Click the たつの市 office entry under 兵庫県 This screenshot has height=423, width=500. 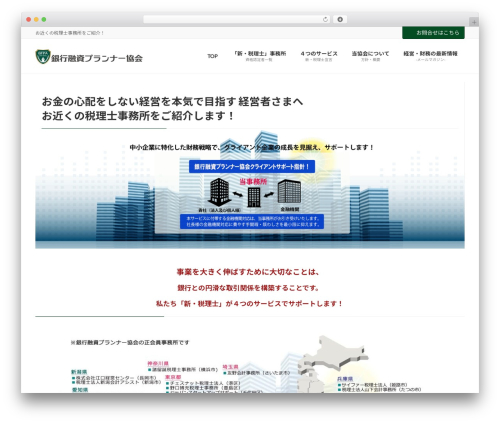point(380,389)
